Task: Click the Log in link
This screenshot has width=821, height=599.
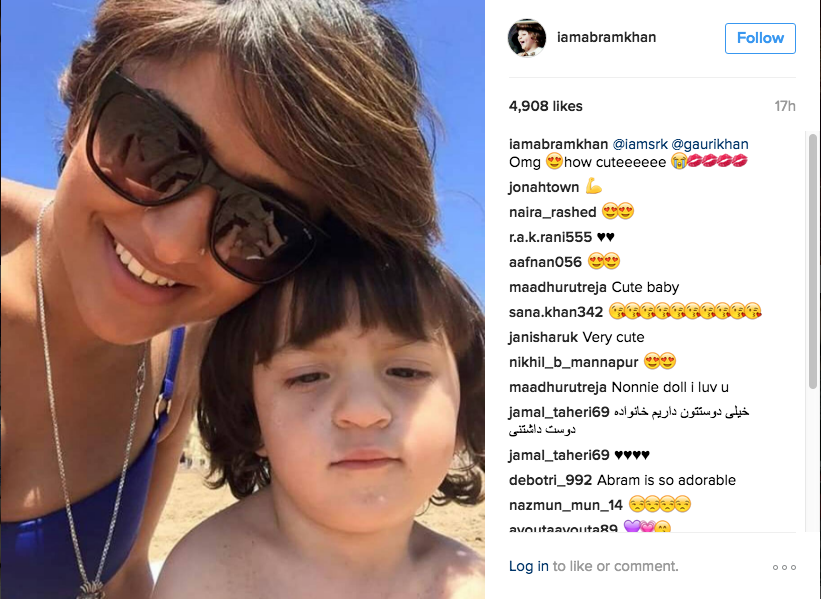Action: pyautogui.click(x=528, y=566)
